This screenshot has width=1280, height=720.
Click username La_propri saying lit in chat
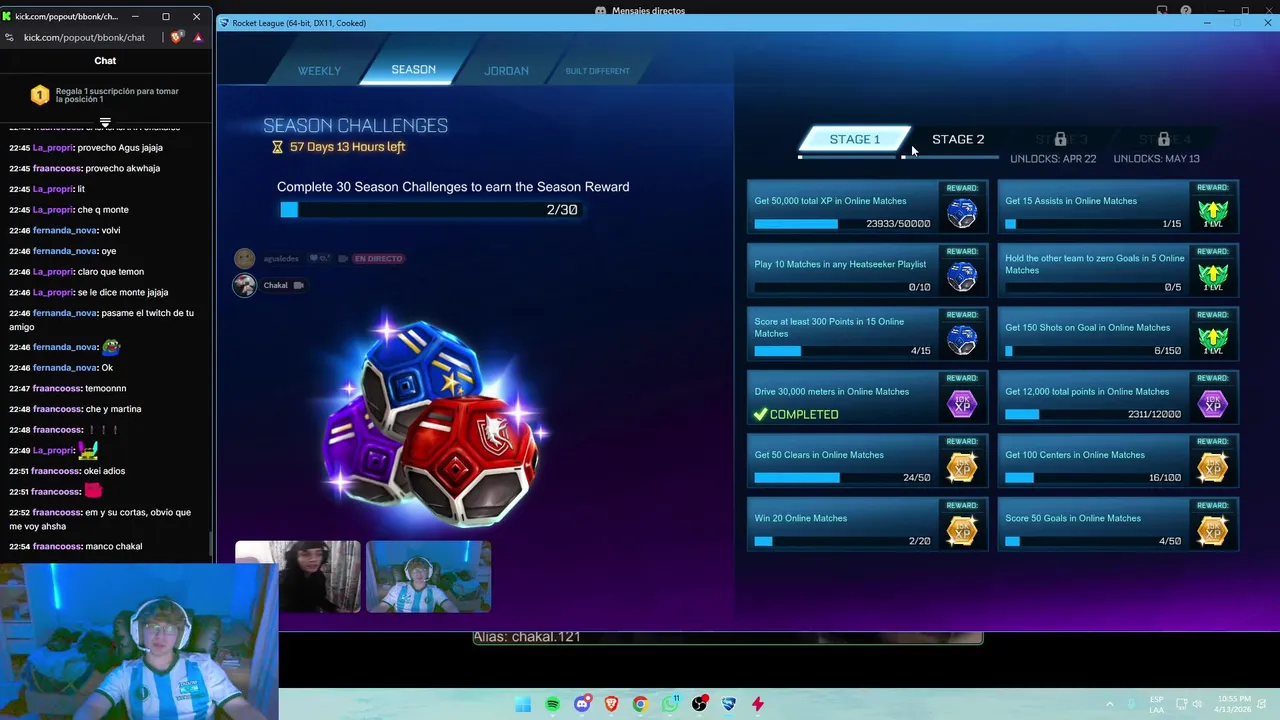click(53, 189)
